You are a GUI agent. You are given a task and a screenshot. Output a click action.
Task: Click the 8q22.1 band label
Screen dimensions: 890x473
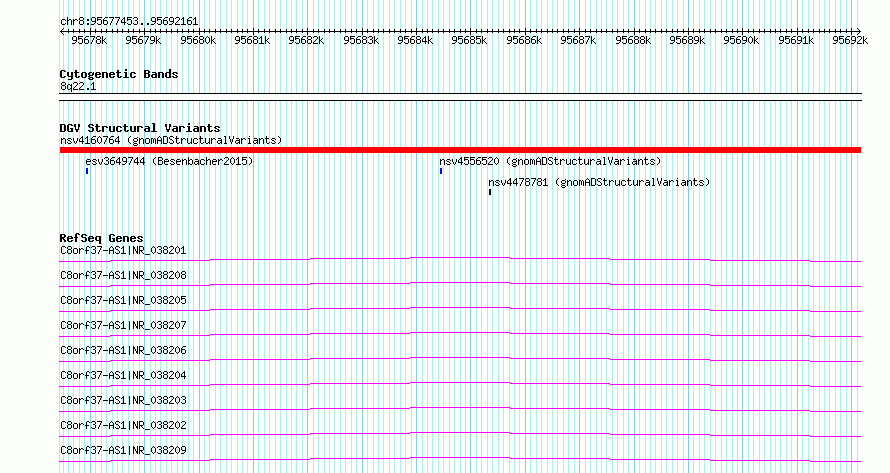[x=78, y=87]
